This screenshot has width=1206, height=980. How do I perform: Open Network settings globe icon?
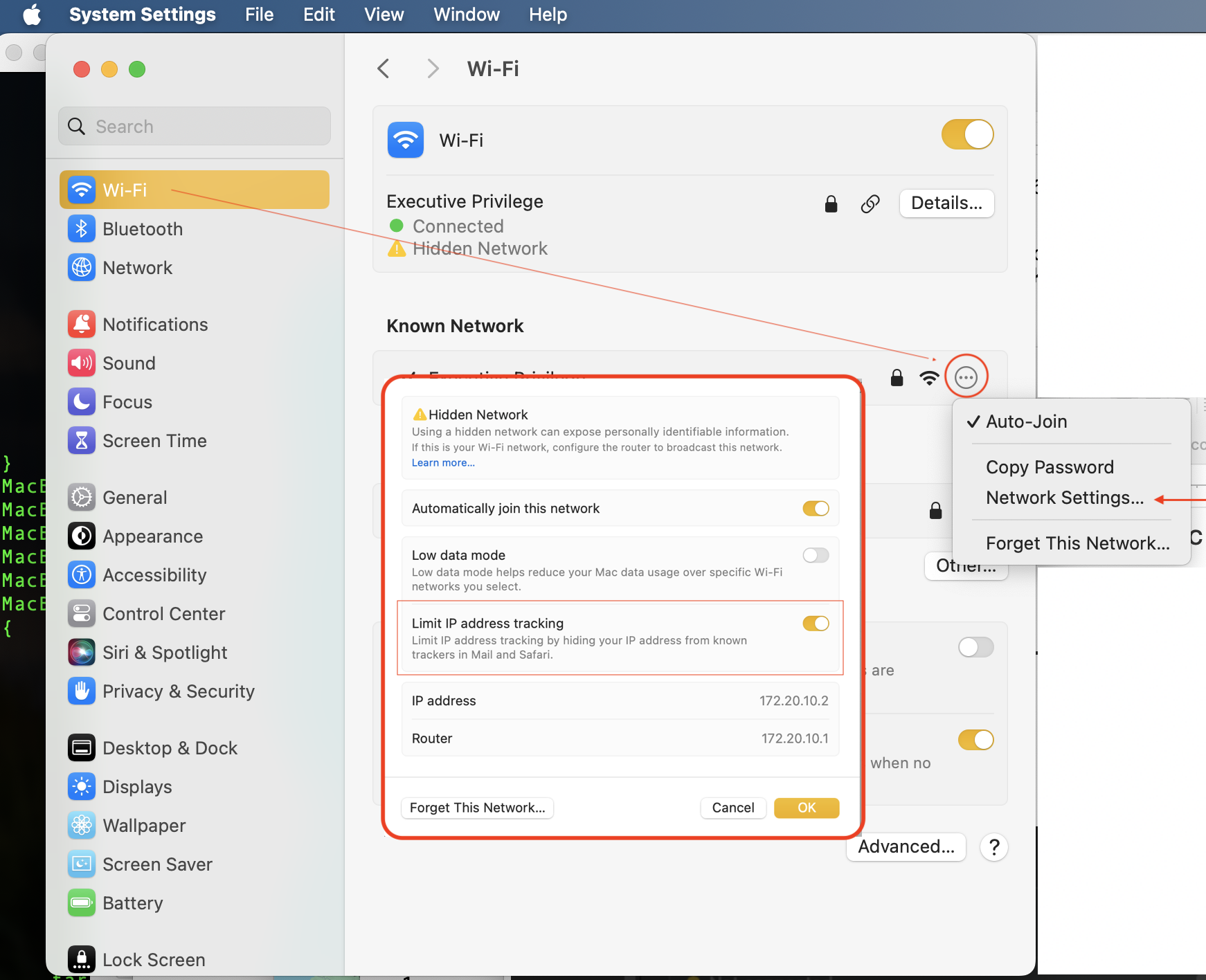pos(82,267)
